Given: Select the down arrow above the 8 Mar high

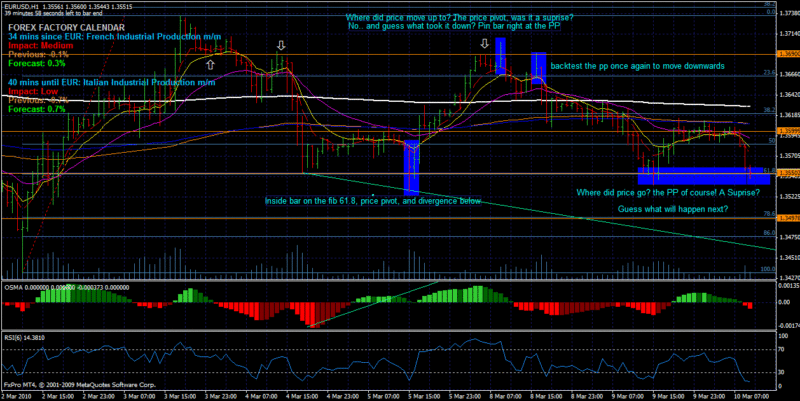Looking at the screenshot, I should pos(485,44).
